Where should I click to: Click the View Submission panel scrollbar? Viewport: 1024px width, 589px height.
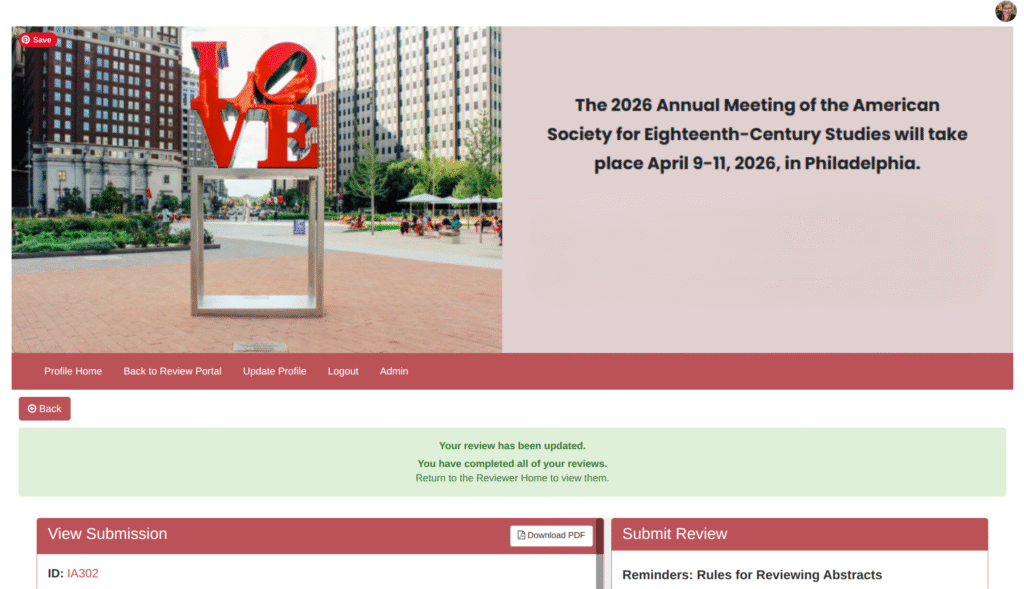600,554
